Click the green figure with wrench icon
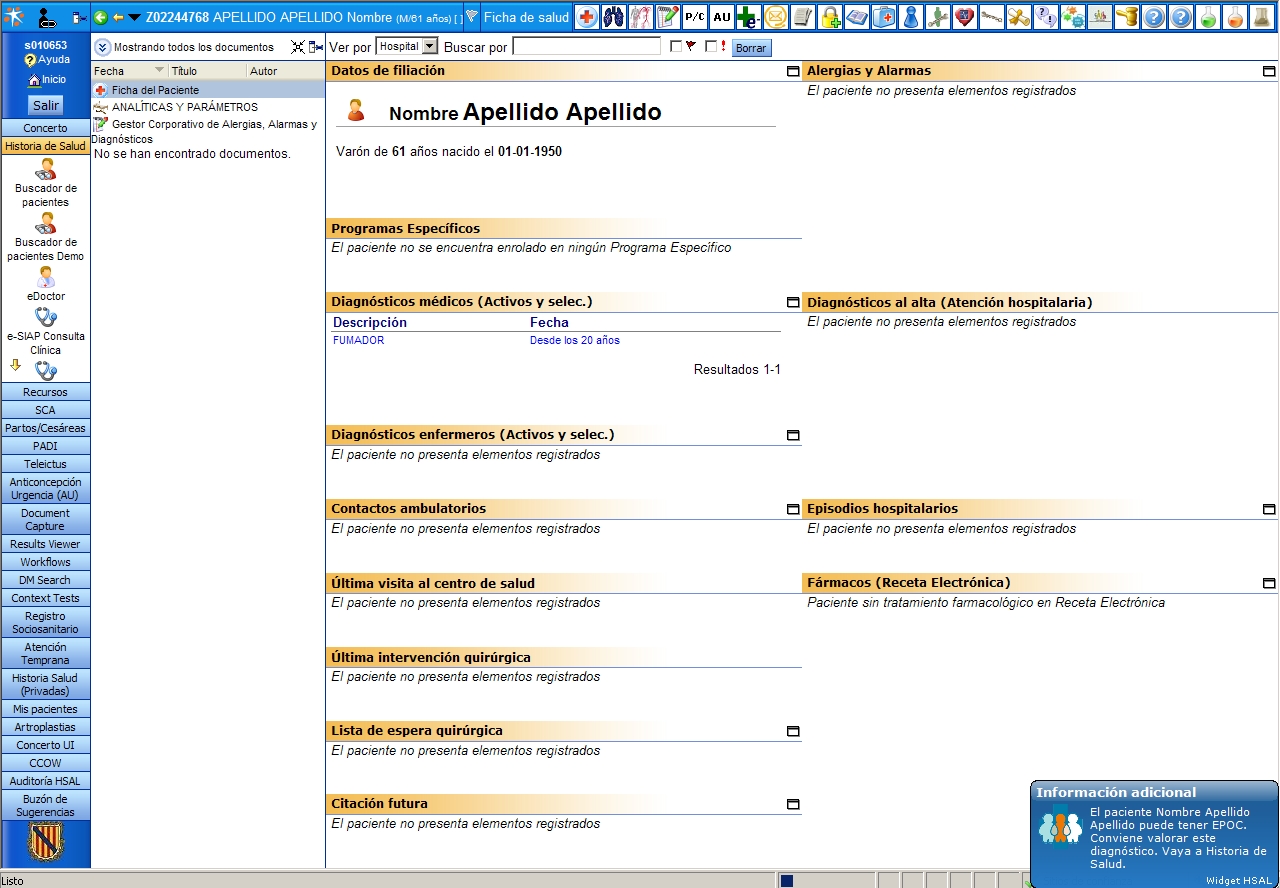This screenshot has height=888, width=1280. pyautogui.click(x=938, y=17)
